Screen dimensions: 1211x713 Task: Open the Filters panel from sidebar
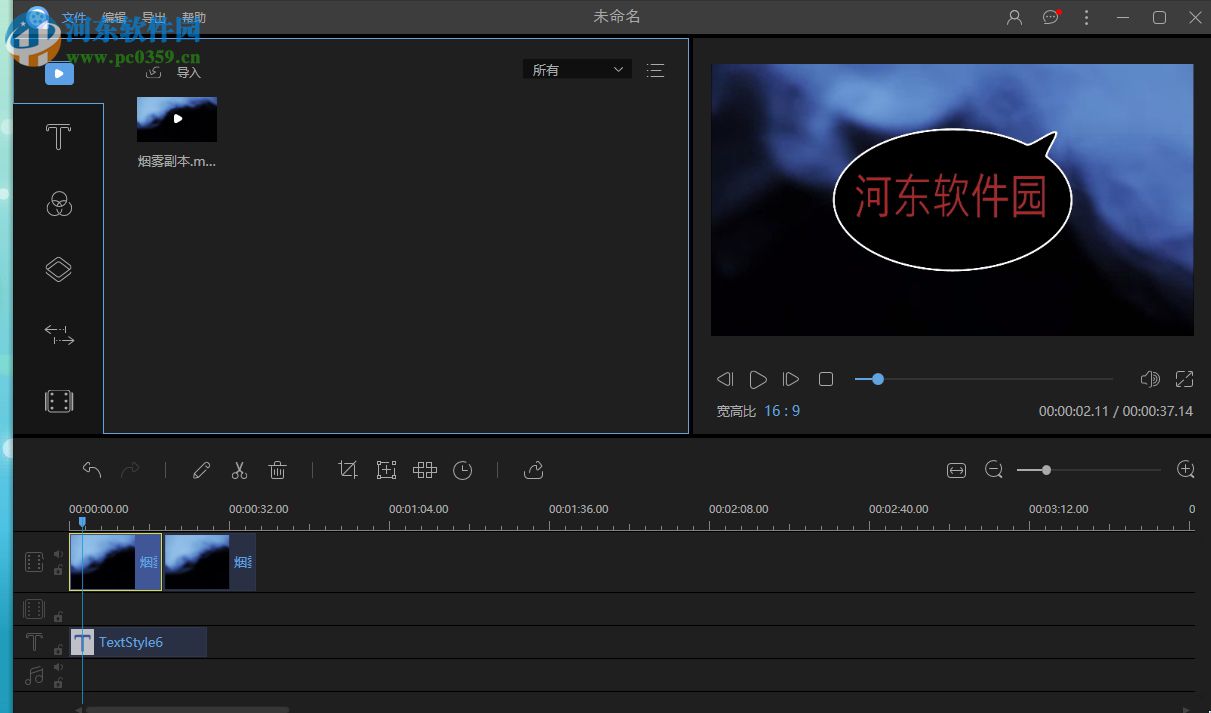pyautogui.click(x=58, y=204)
